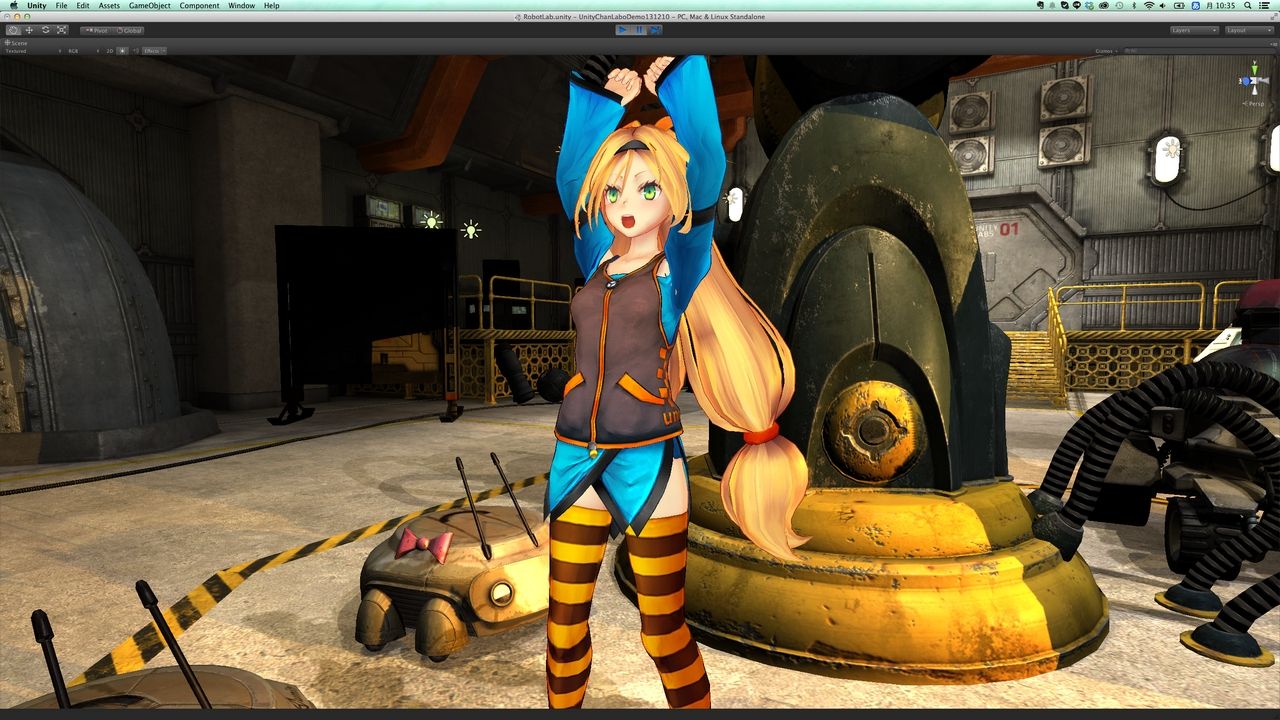Open the GameObject menu

click(150, 6)
